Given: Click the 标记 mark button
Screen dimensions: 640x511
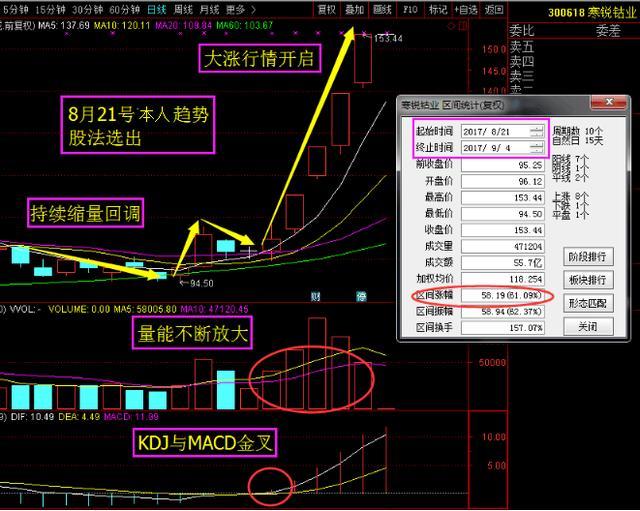Looking at the screenshot, I should tap(437, 8).
